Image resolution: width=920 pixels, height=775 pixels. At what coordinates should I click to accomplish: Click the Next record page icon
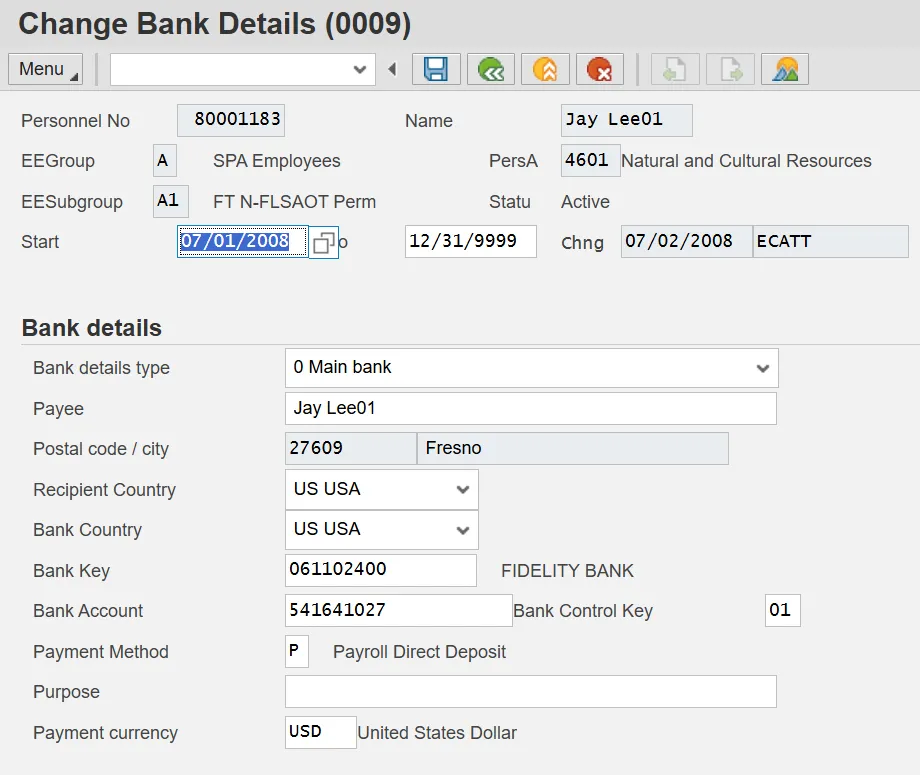(x=730, y=69)
